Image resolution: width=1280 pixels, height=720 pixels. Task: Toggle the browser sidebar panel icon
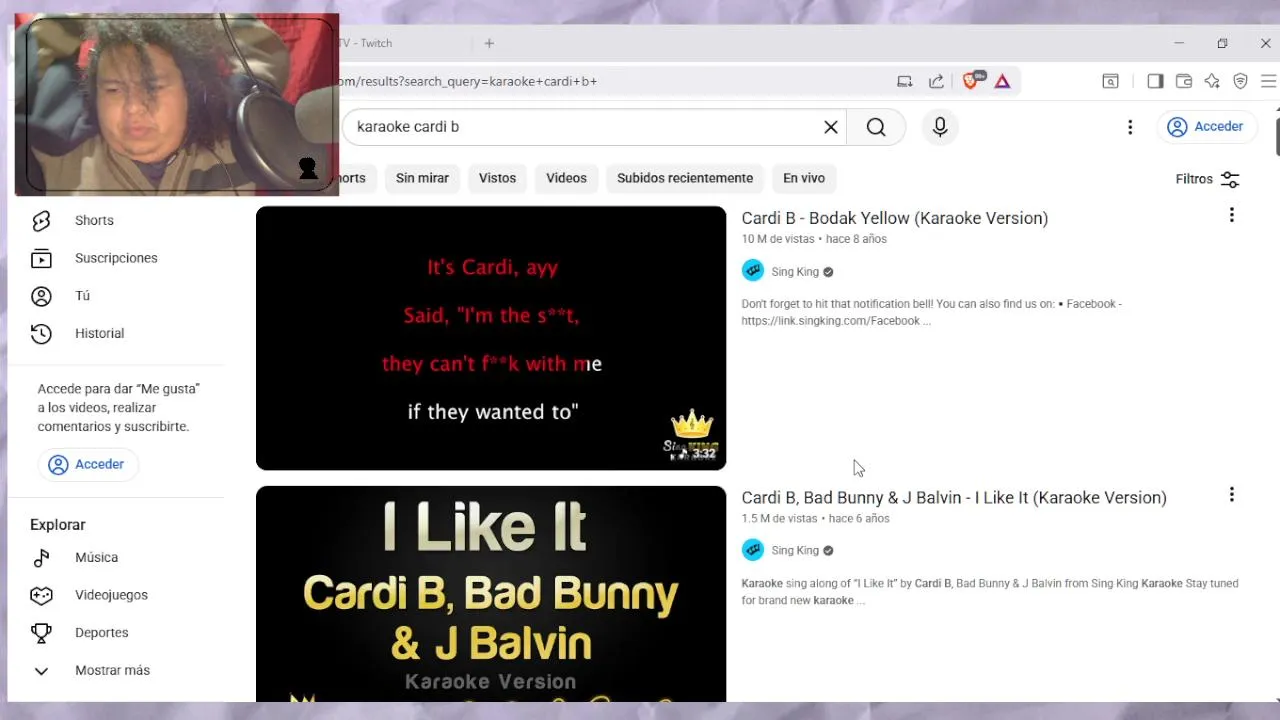pos(1155,81)
